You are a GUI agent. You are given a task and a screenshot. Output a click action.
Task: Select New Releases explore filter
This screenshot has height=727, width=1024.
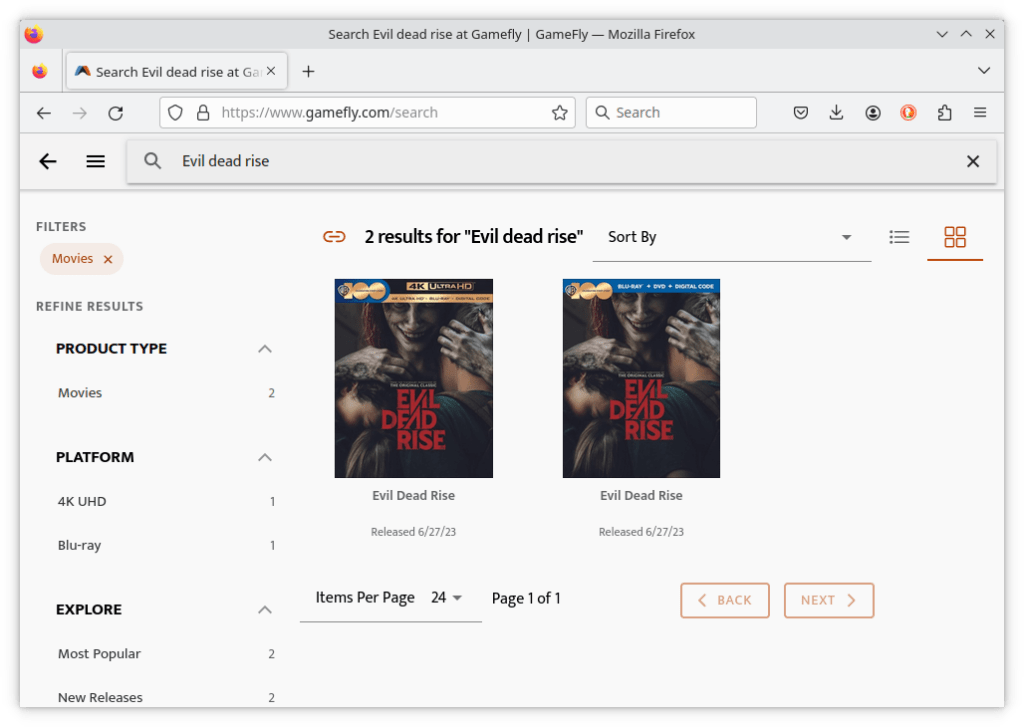pos(166,698)
